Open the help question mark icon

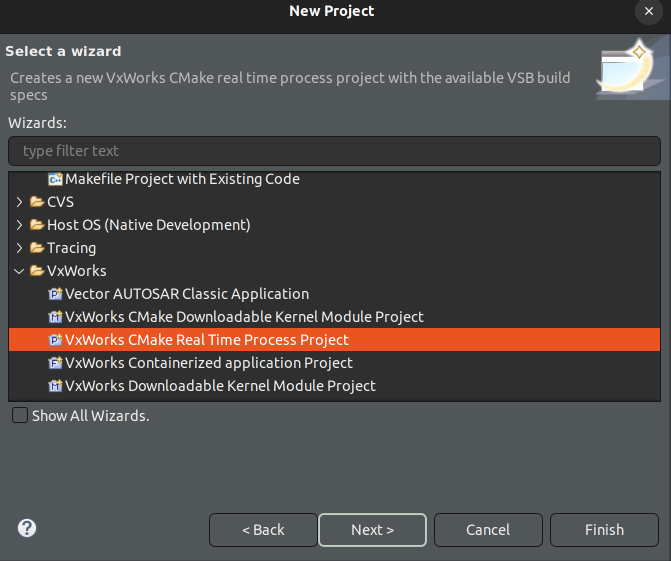click(x=27, y=528)
